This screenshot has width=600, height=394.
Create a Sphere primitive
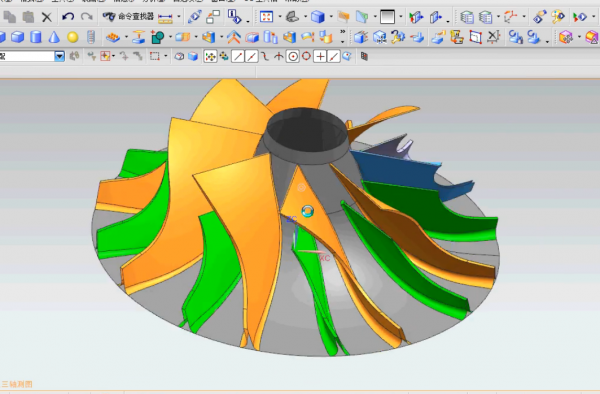point(73,37)
